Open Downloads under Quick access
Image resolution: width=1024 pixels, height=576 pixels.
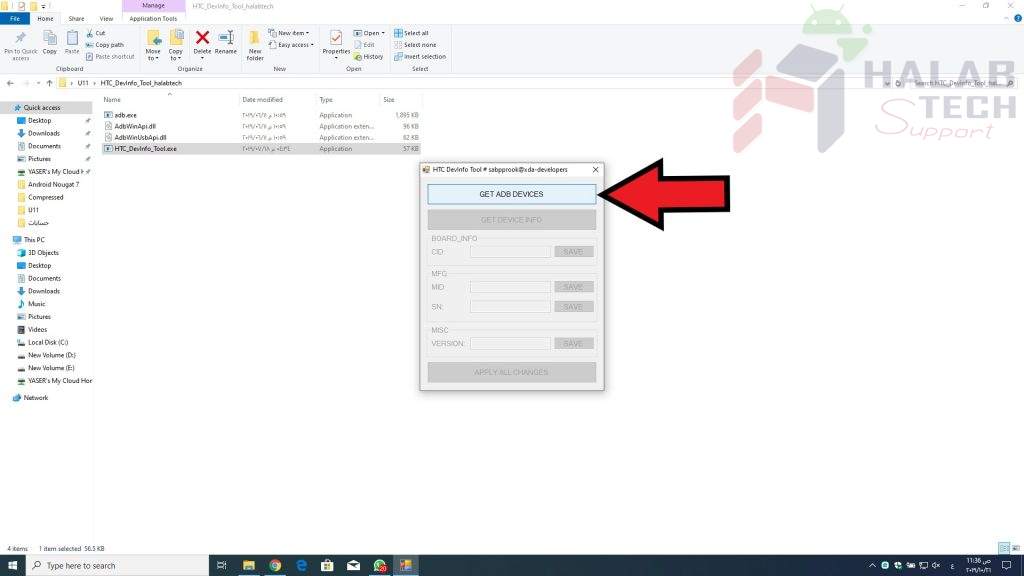click(x=44, y=133)
